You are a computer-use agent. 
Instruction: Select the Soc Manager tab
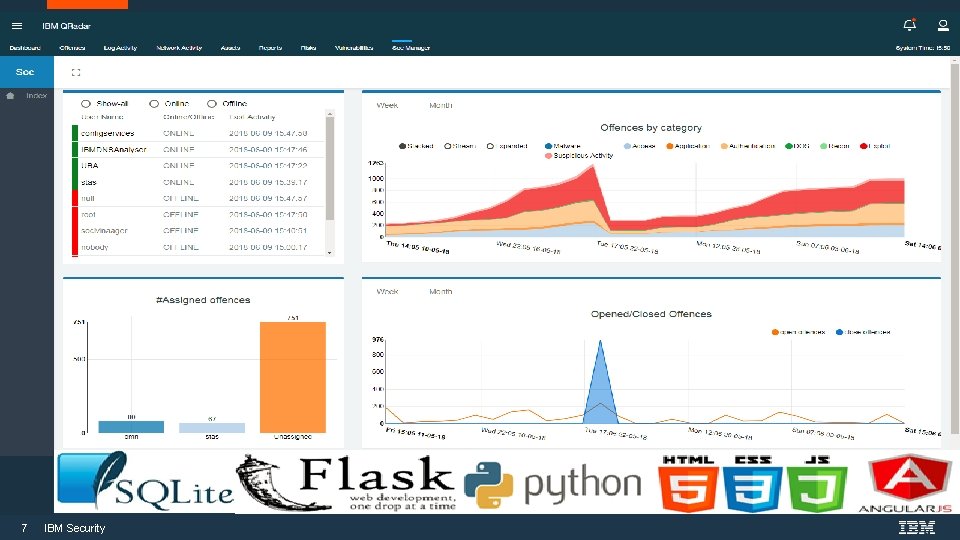[x=411, y=48]
